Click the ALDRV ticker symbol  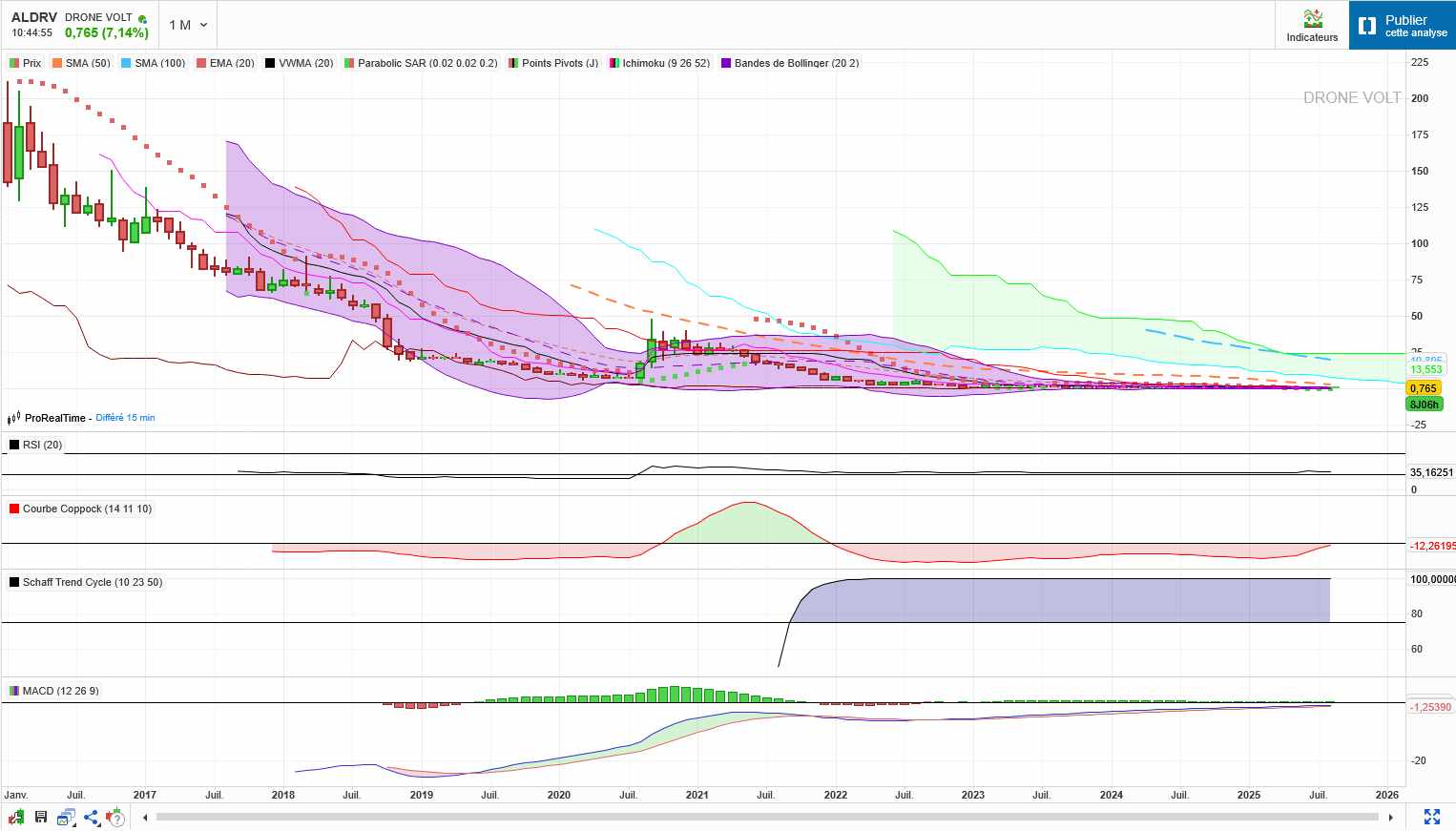34,17
